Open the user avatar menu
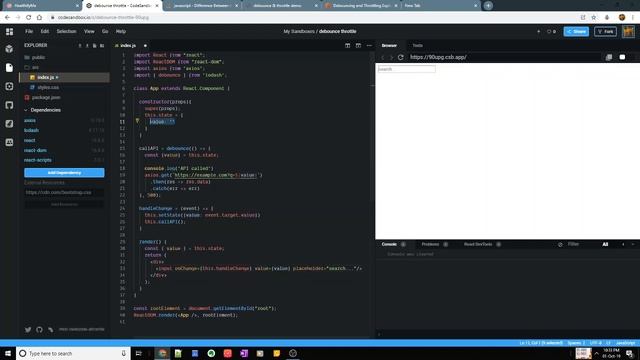 point(628,31)
